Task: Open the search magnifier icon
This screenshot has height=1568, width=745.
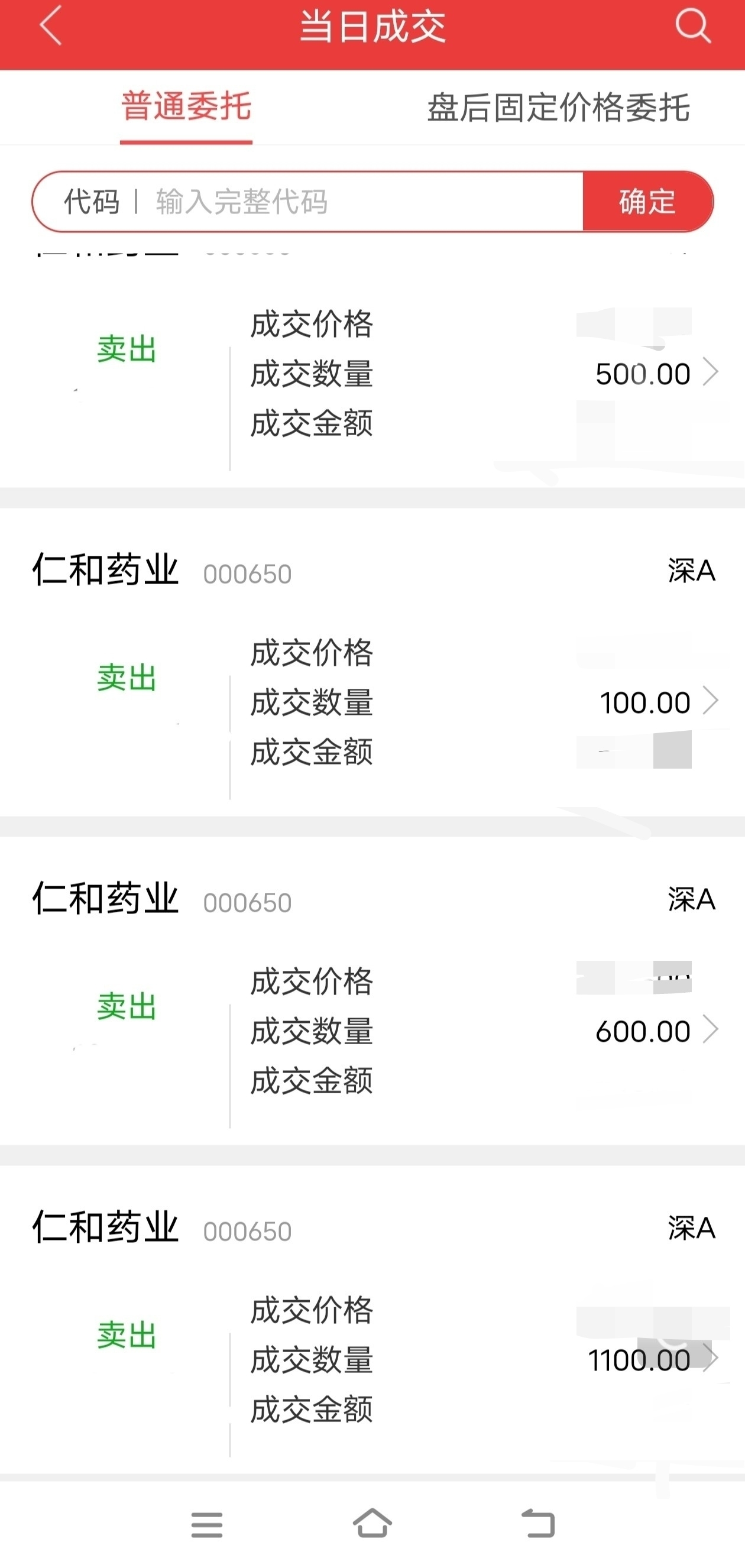Action: [x=693, y=25]
